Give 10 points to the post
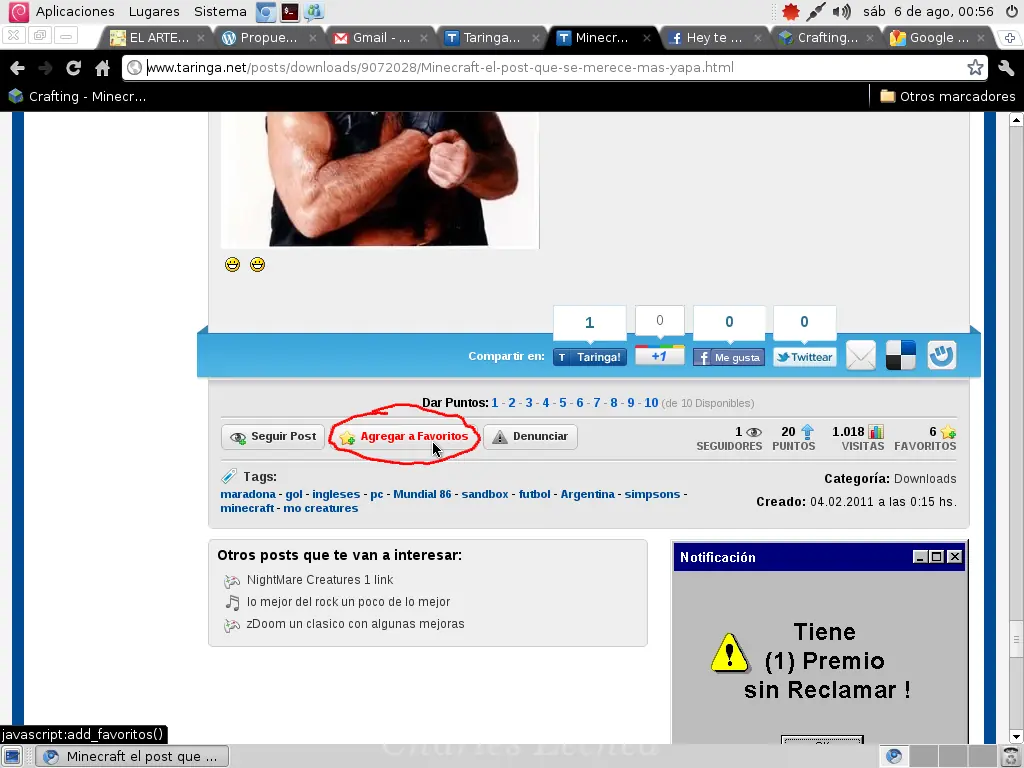The width and height of the screenshot is (1024, 768). 651,403
